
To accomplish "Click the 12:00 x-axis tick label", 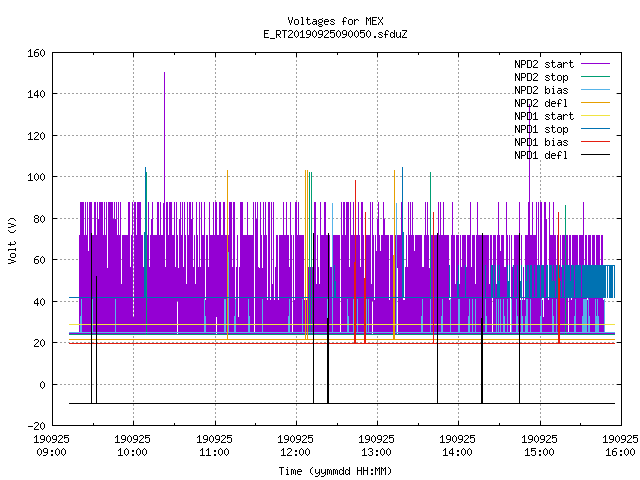I will coord(295,452).
